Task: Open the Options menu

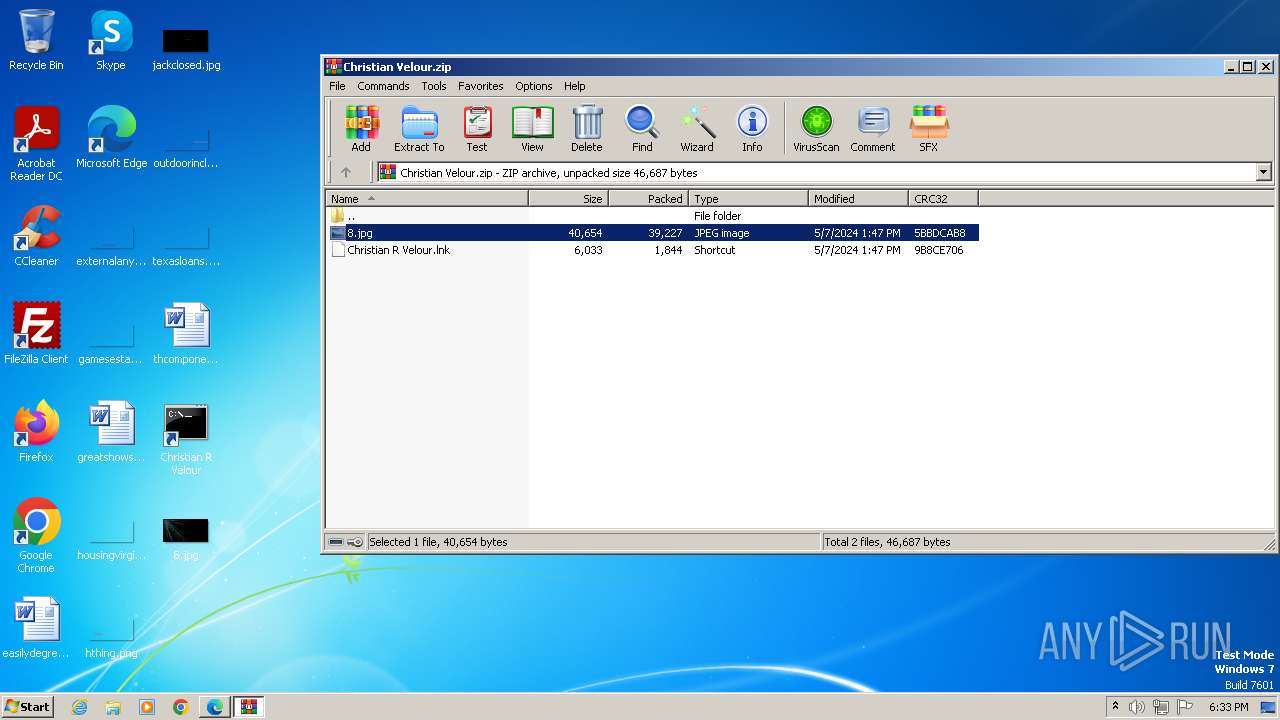Action: tap(534, 86)
